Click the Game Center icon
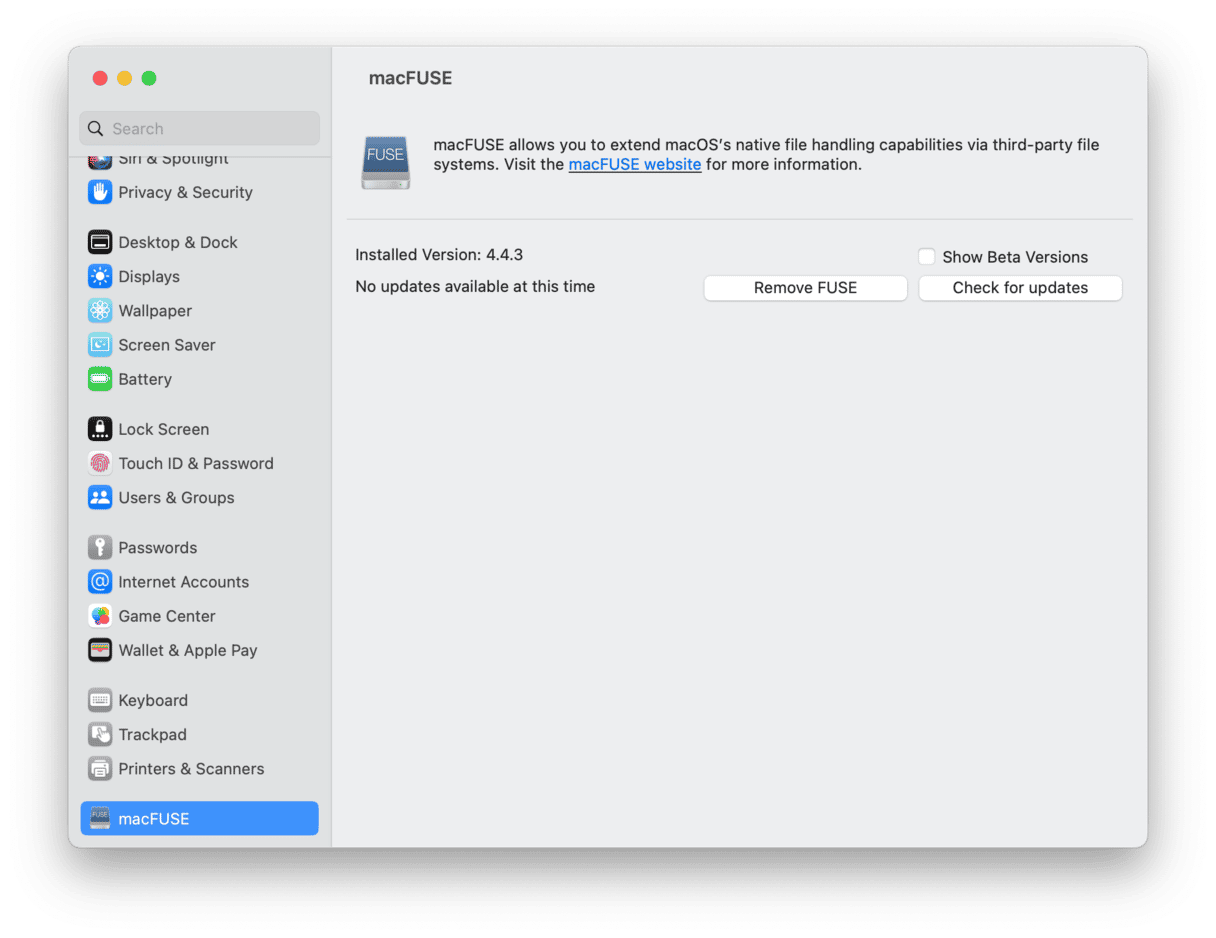This screenshot has width=1216, height=938. coord(100,616)
